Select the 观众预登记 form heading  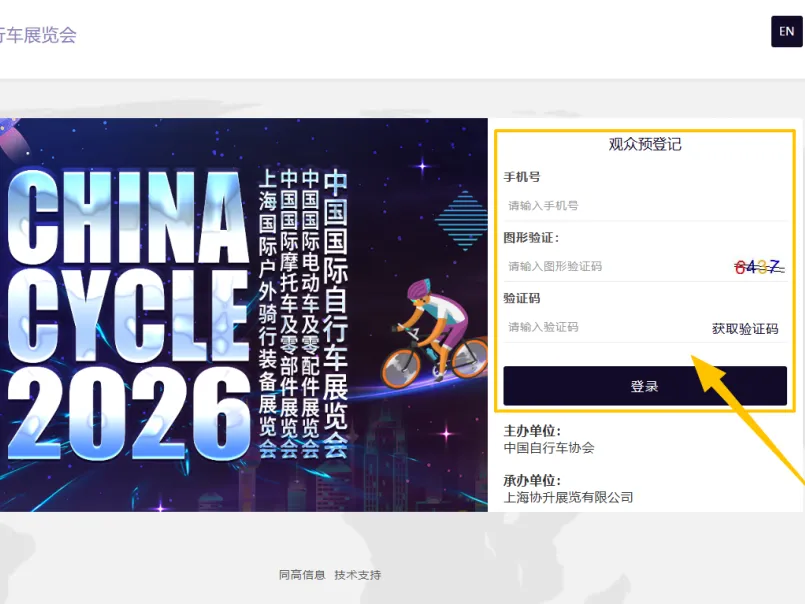(645, 144)
